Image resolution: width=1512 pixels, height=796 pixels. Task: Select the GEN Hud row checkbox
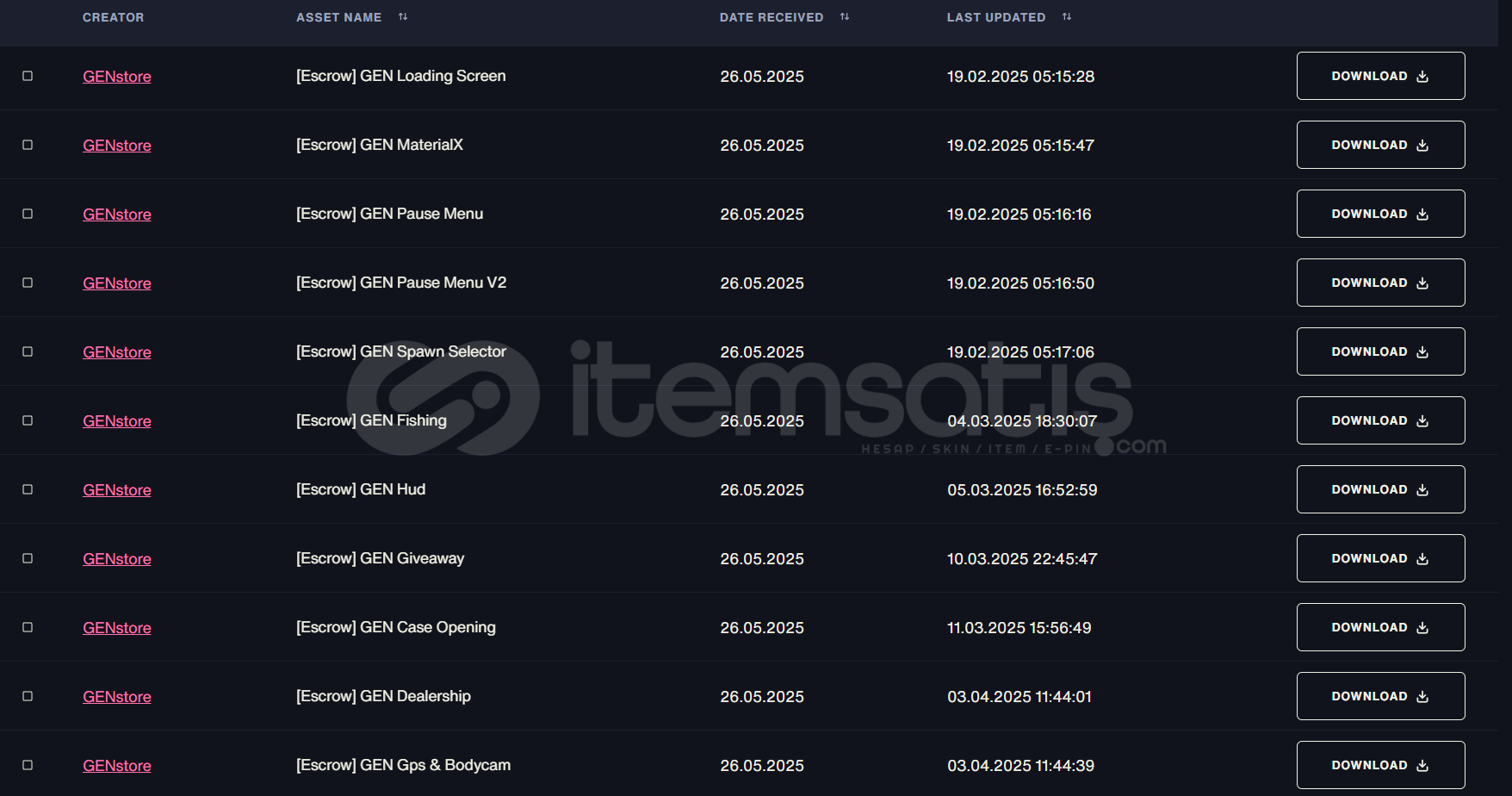click(28, 489)
